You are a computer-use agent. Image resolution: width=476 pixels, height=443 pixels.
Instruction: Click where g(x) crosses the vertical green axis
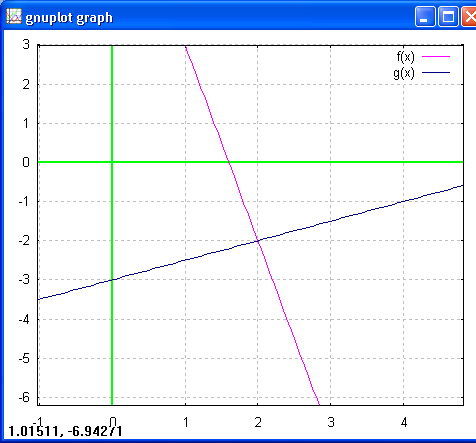112,280
